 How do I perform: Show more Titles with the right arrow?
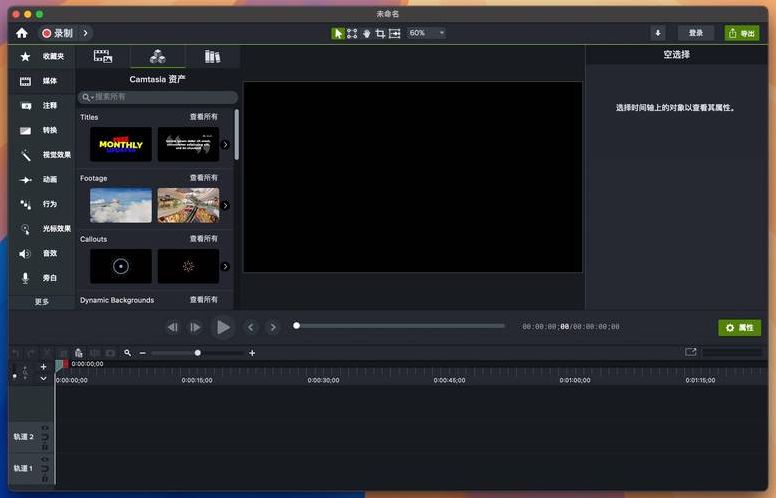click(x=225, y=145)
